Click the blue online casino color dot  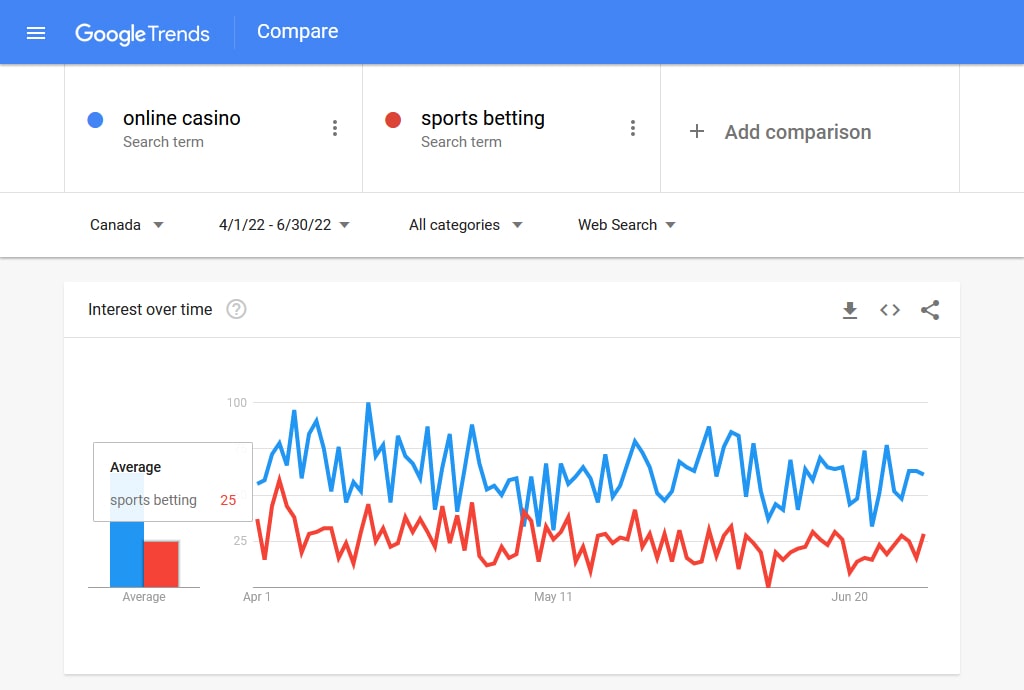click(x=95, y=119)
